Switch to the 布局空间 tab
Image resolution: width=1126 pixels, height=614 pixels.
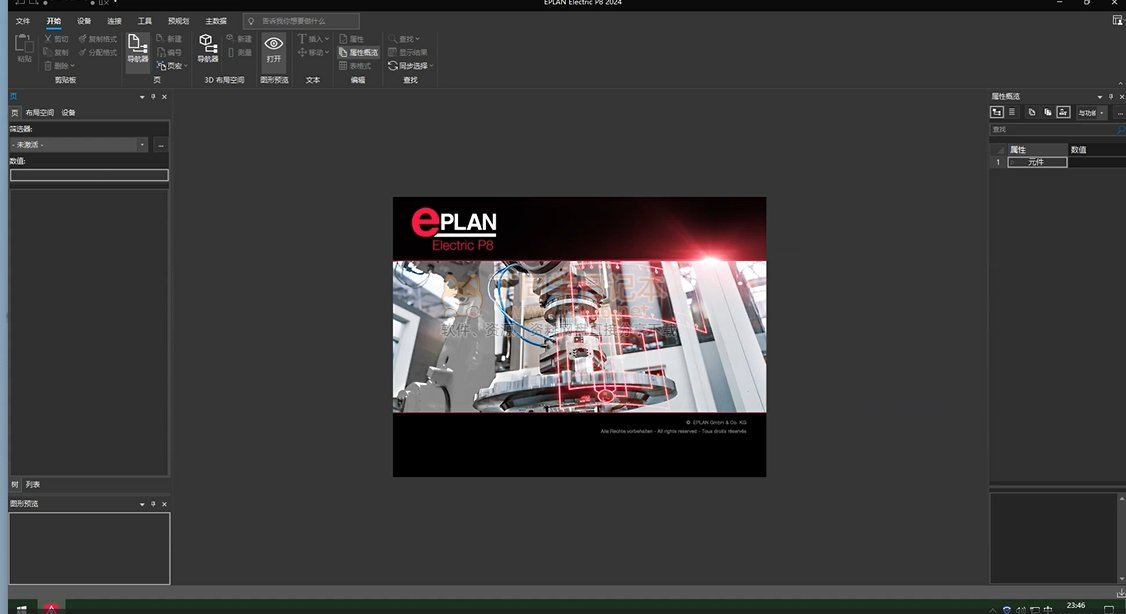(40, 113)
